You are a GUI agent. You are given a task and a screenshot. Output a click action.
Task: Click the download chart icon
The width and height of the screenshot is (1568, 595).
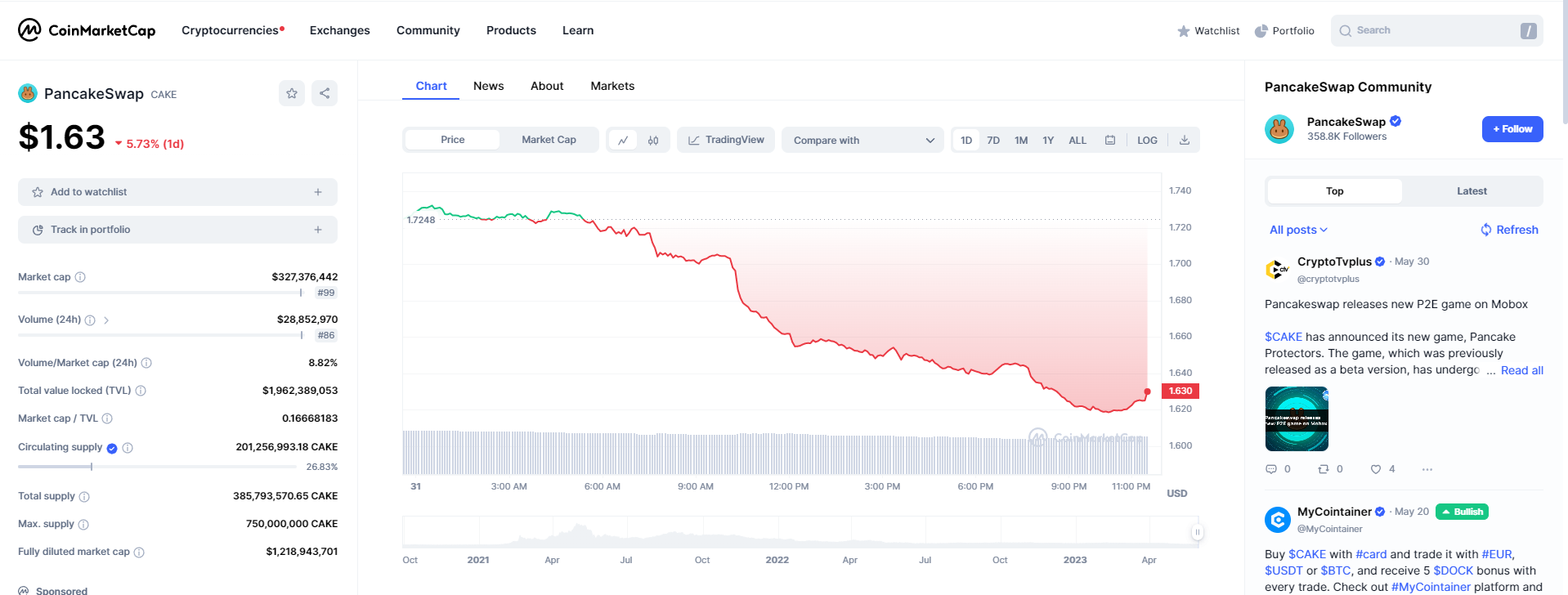pos(1184,140)
